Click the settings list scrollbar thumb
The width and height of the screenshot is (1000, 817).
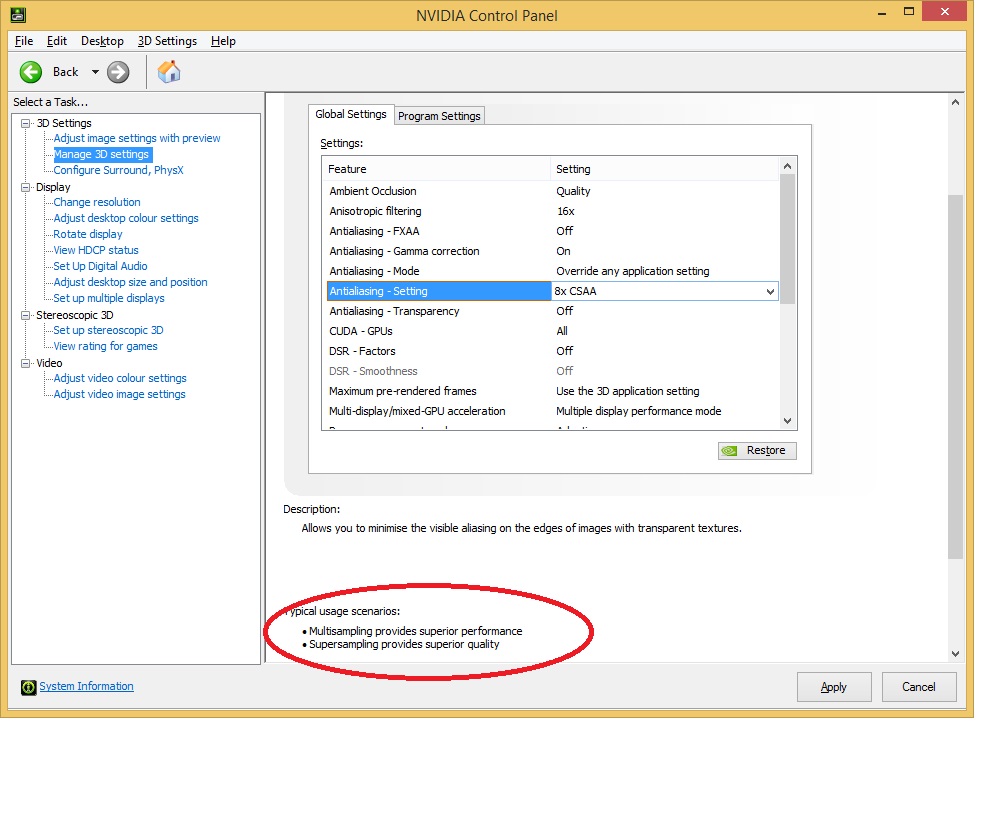(788, 239)
